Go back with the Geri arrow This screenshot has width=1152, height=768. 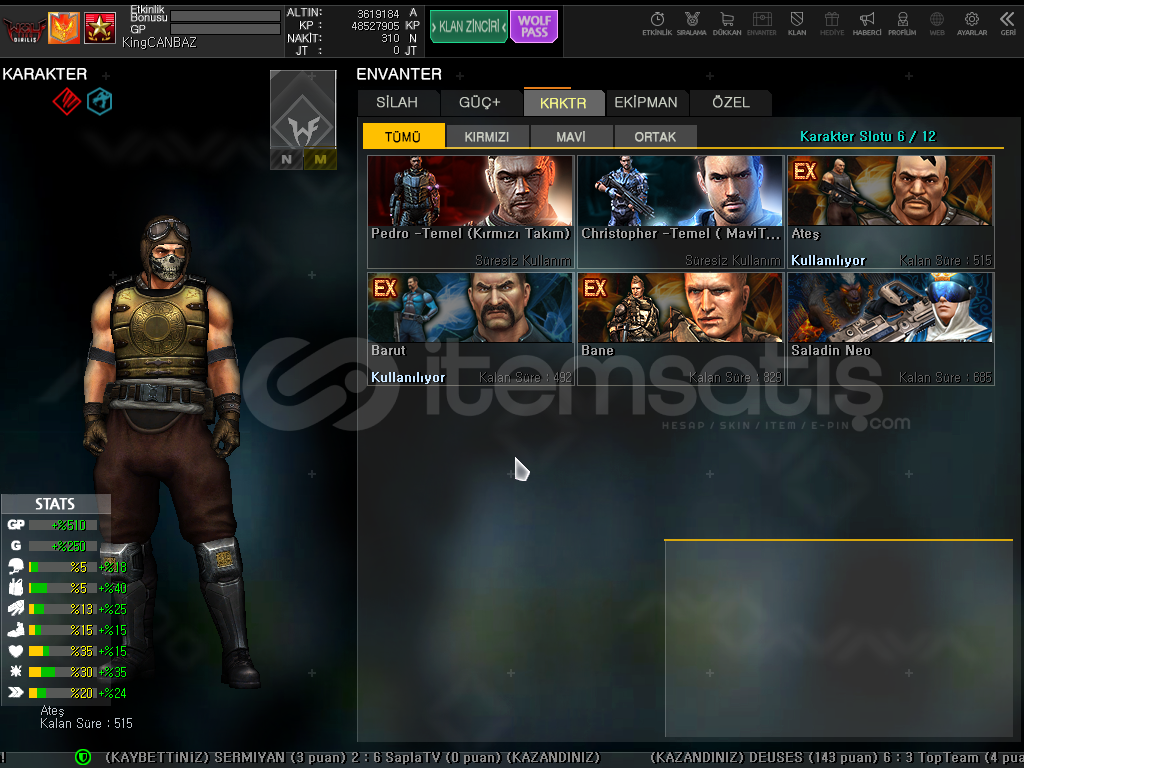1007,24
